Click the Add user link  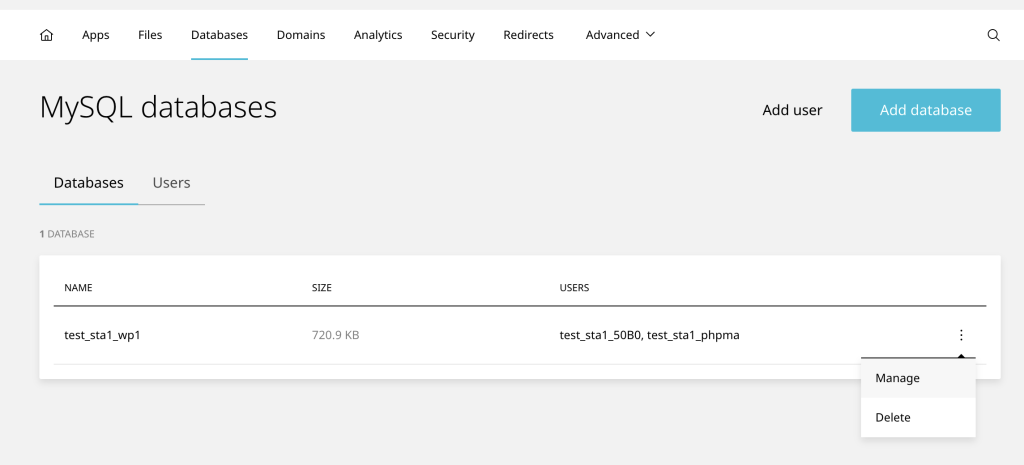click(792, 110)
